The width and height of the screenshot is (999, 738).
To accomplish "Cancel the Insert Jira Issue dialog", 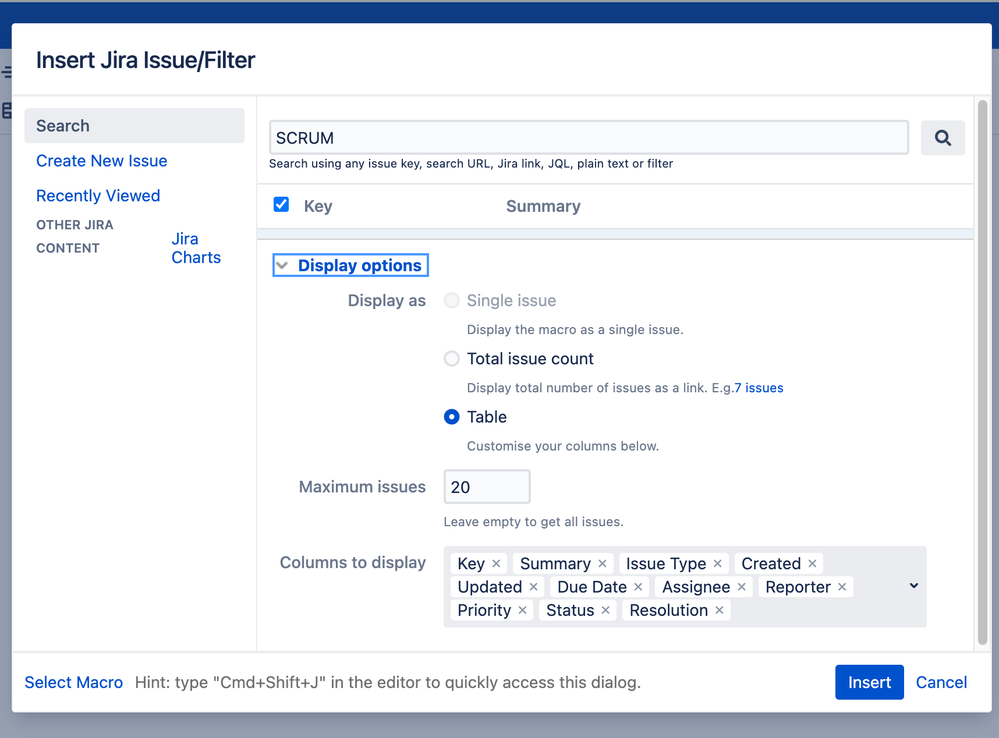I will pyautogui.click(x=941, y=682).
